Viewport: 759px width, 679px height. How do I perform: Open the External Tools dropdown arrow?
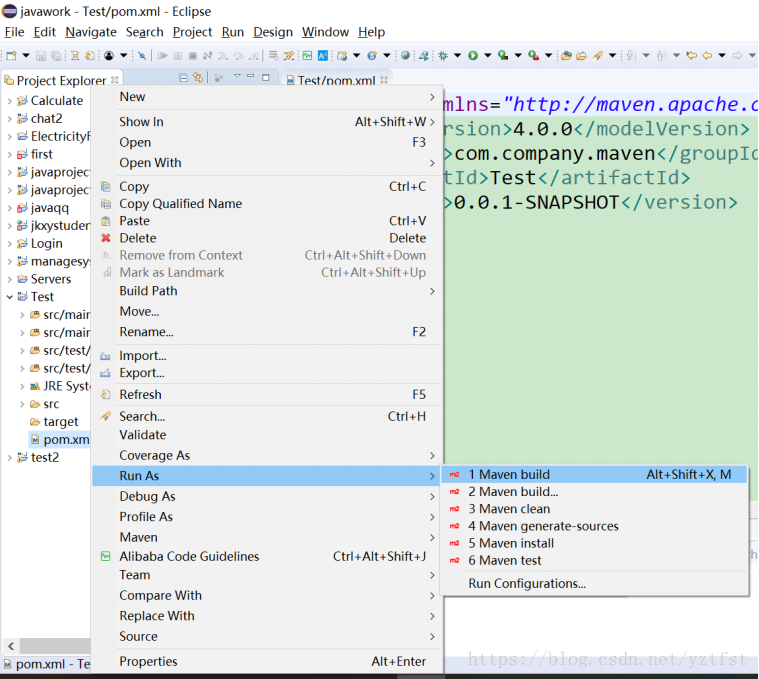[548, 55]
